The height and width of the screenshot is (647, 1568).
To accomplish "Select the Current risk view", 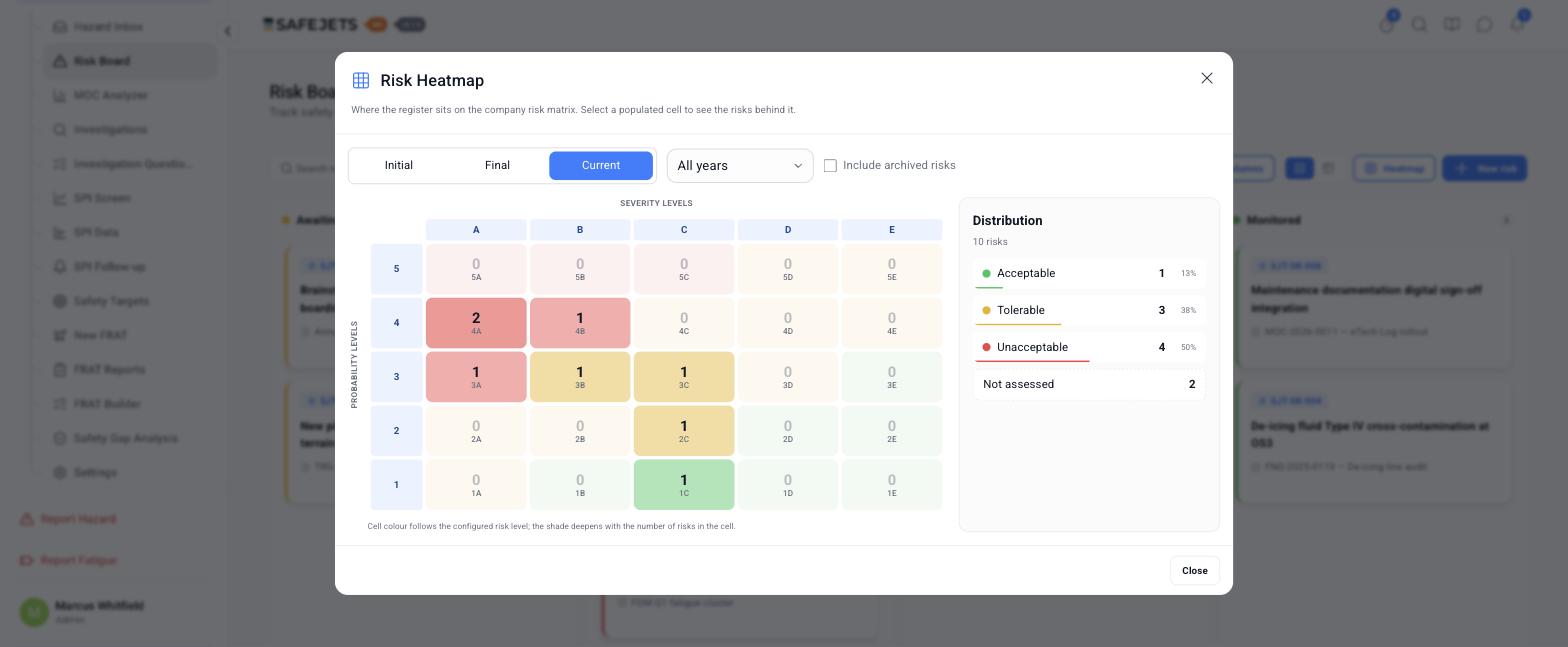I will point(601,165).
